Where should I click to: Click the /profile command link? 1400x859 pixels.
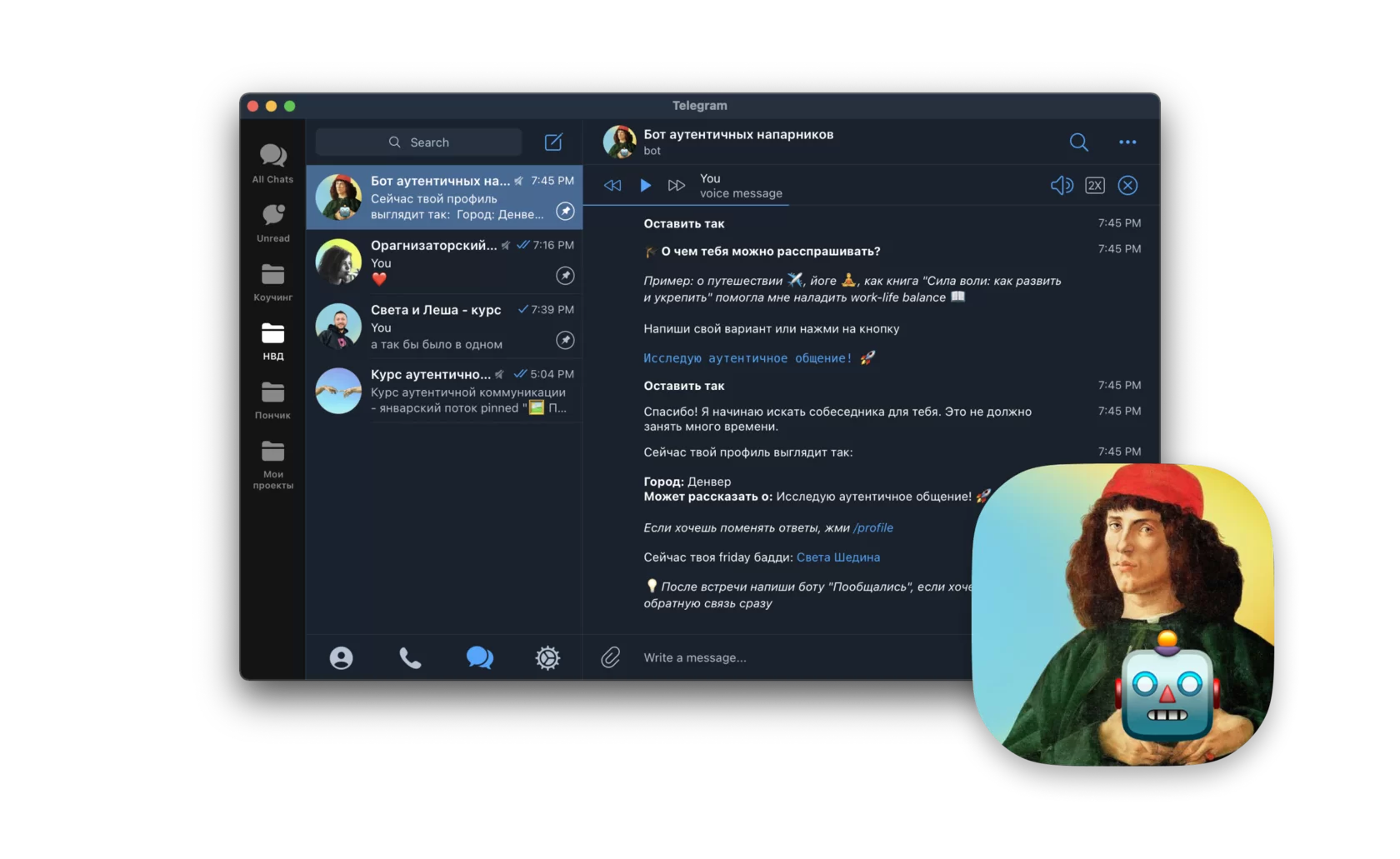[873, 527]
